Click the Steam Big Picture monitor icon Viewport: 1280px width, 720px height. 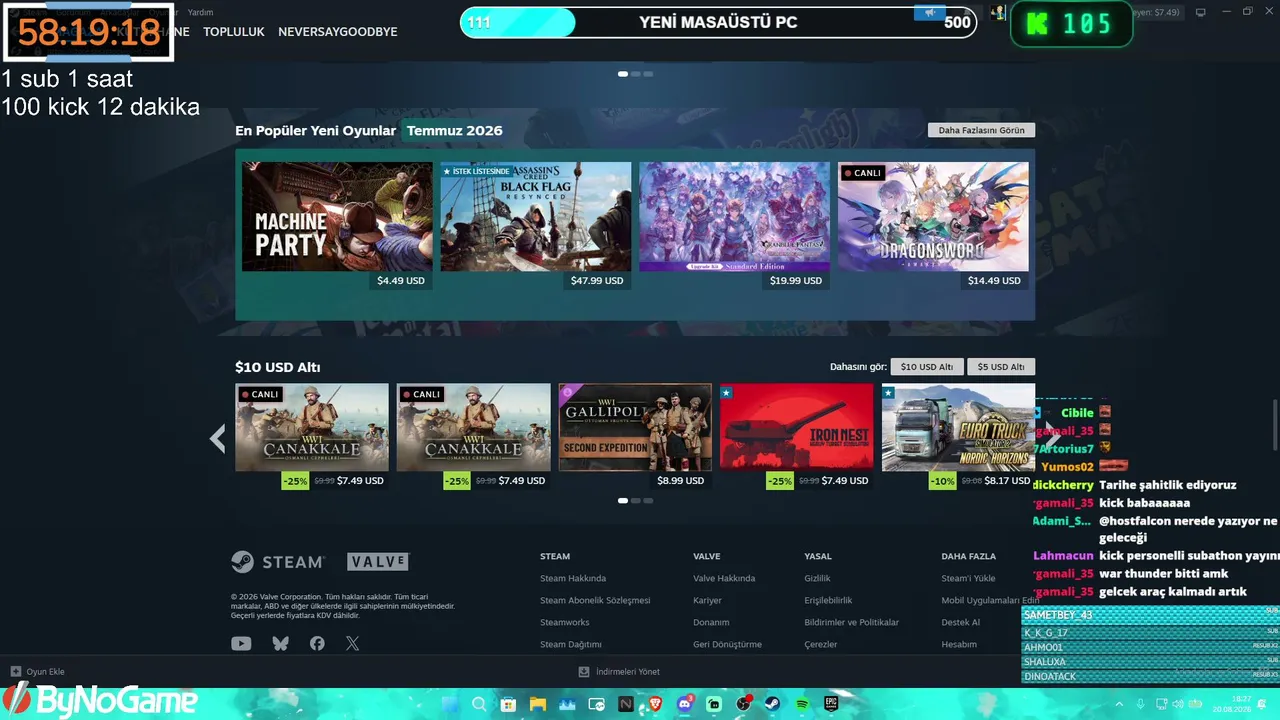click(1201, 12)
